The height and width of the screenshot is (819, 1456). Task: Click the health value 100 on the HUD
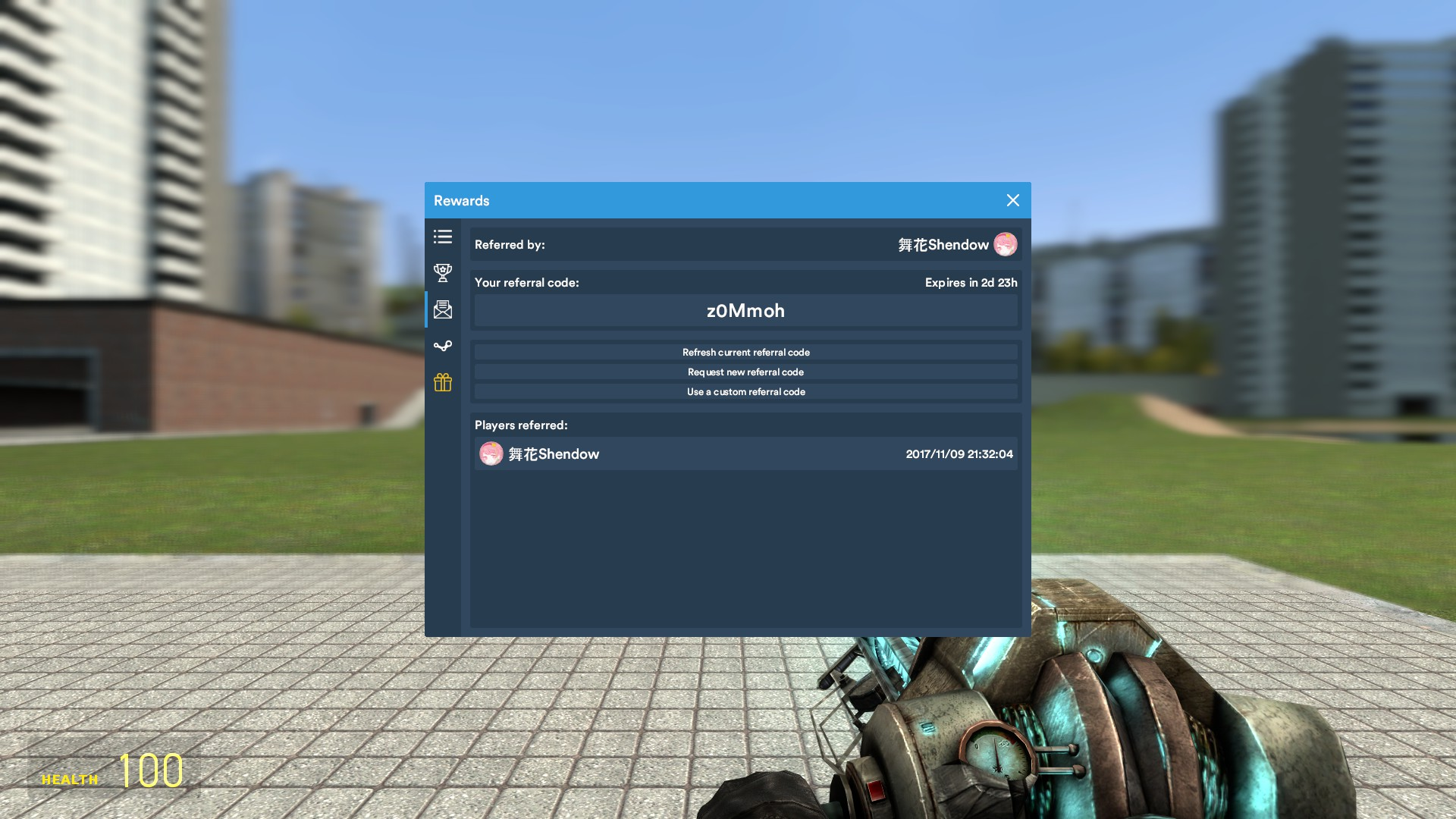[x=151, y=770]
